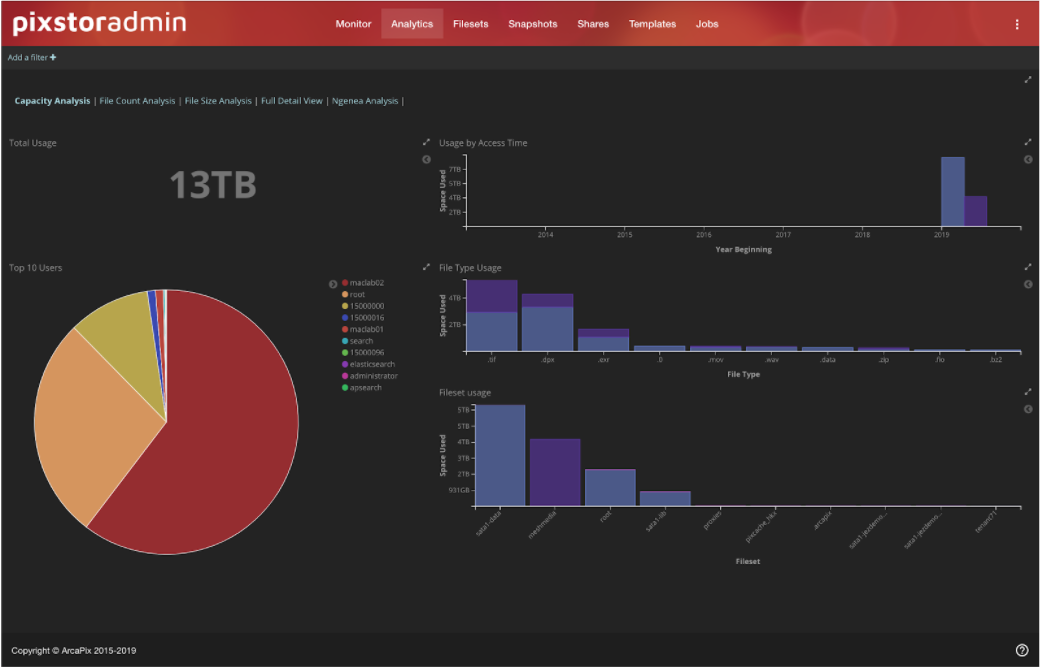
Task: Open the three-dot options menu in header
Action: [1018, 24]
